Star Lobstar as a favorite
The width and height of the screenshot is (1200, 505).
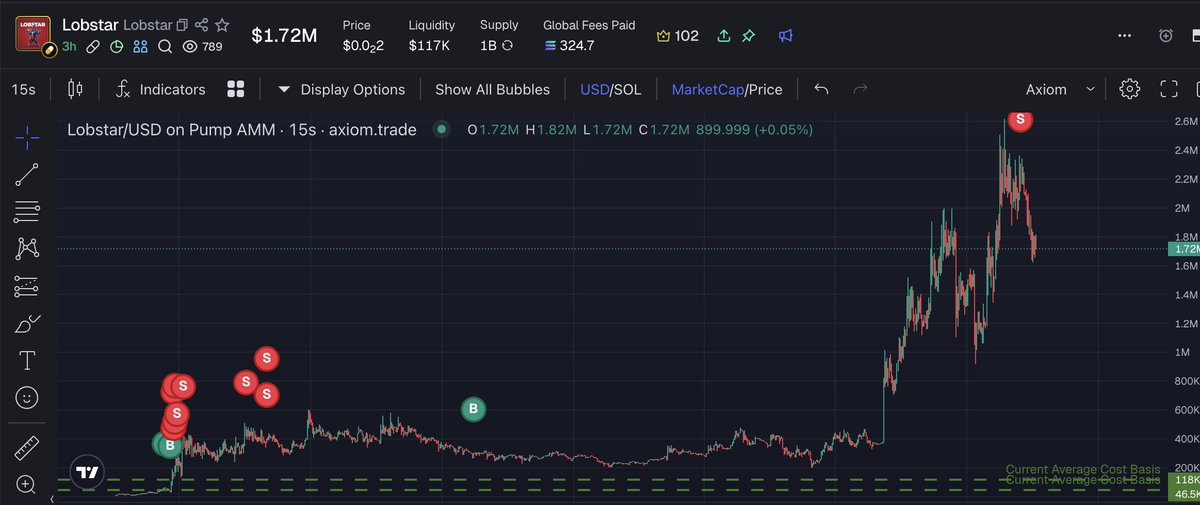coord(222,24)
